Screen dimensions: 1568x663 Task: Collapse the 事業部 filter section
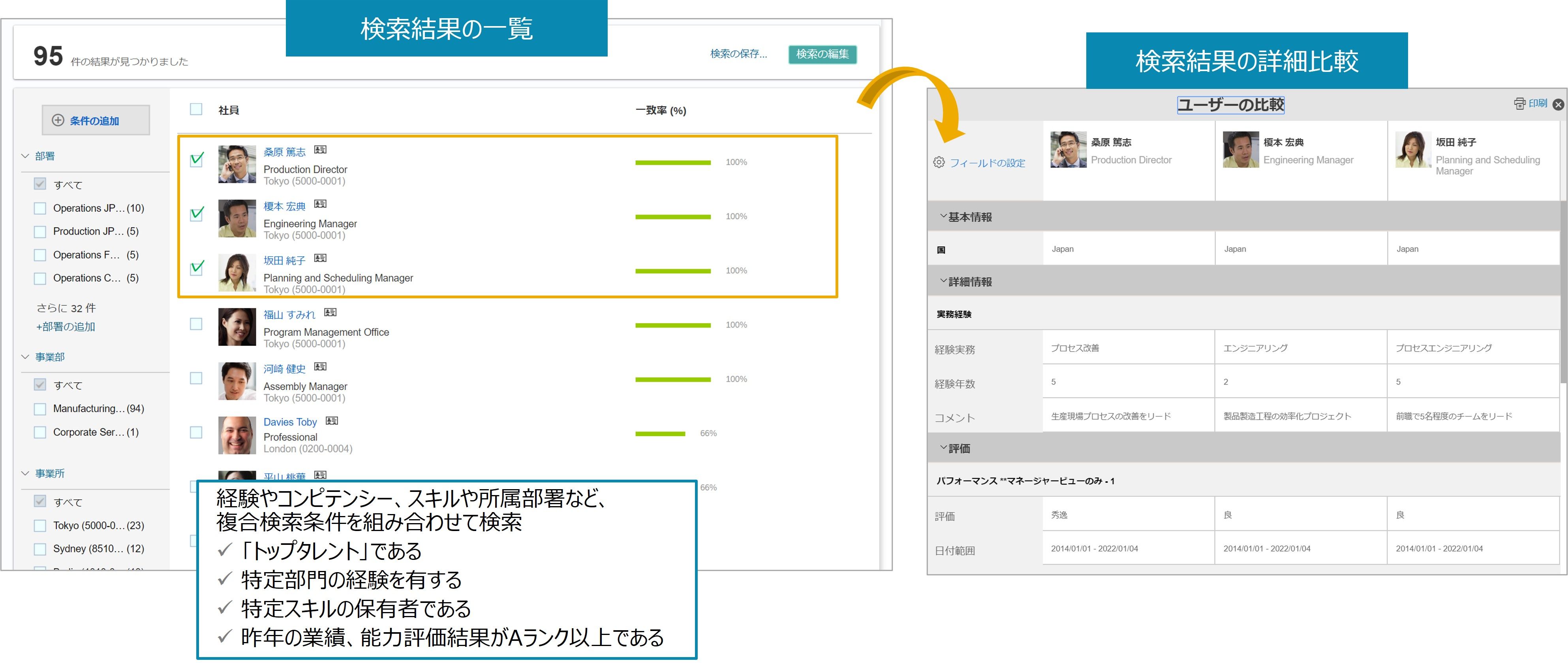coord(25,357)
